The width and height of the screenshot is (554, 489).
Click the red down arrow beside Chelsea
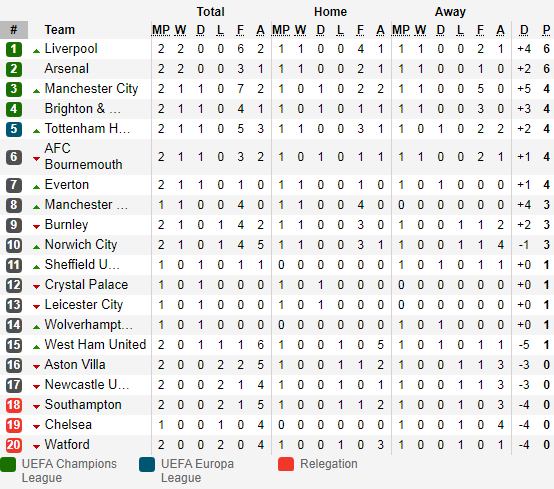pos(36,426)
